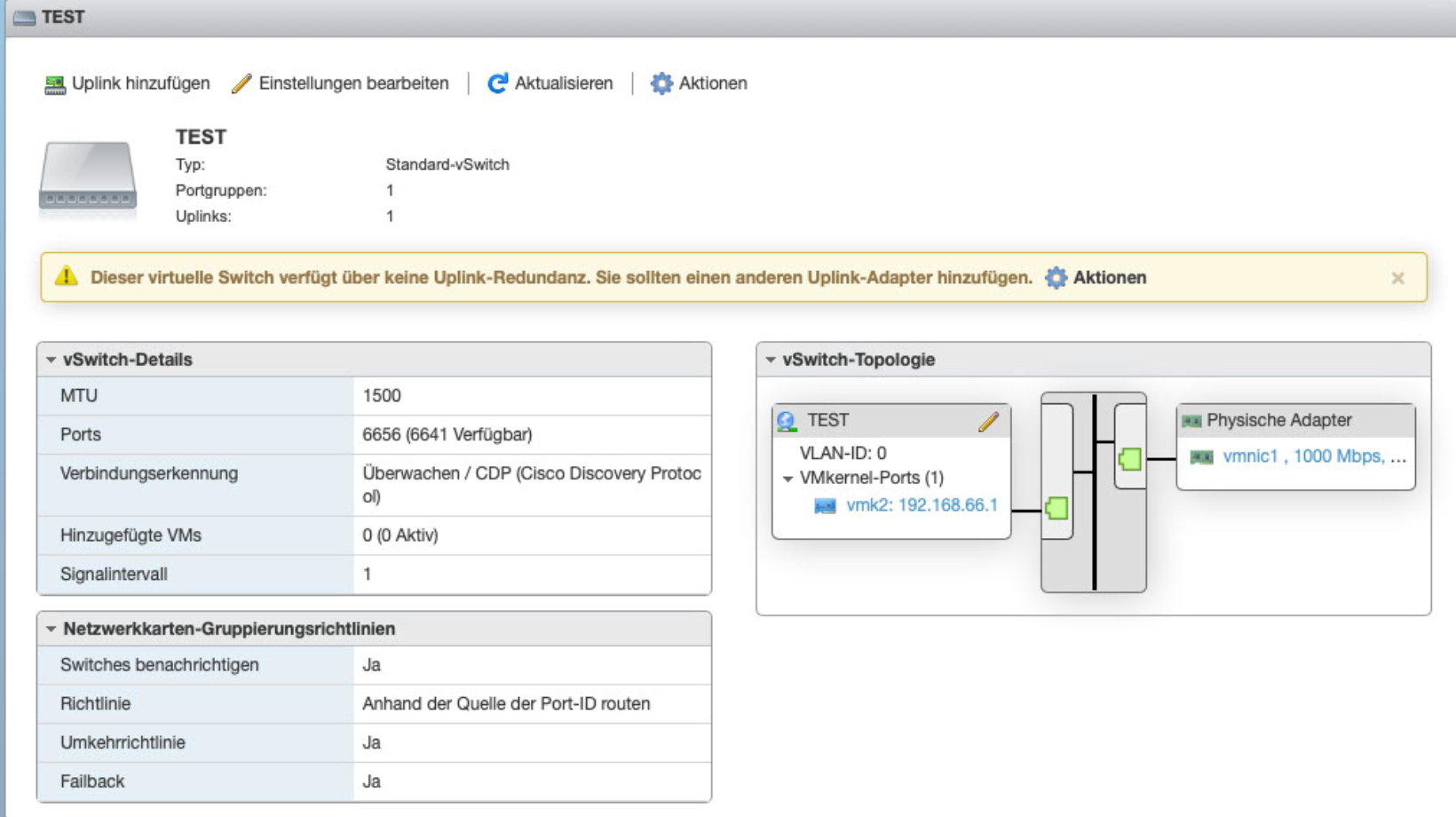Viewport: 1456px width, 817px height.
Task: Click the vmk2 VMkernel adapter icon
Action: click(x=825, y=506)
